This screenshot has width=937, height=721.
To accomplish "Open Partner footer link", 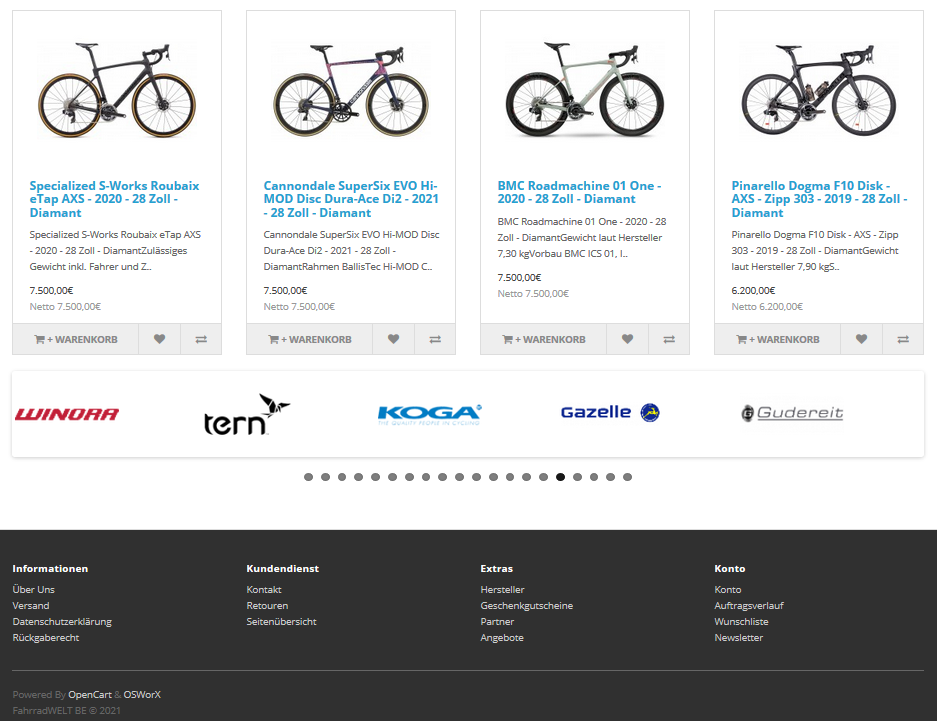I will click(497, 622).
